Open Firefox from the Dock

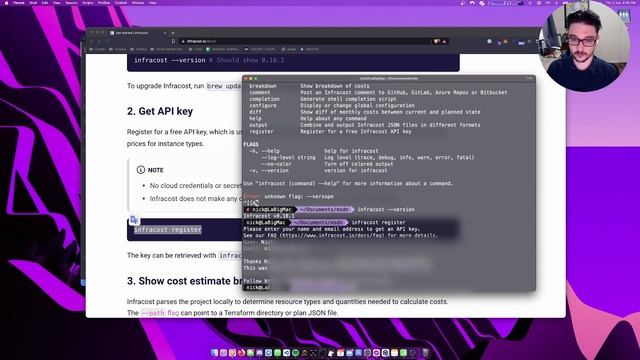click(x=242, y=353)
